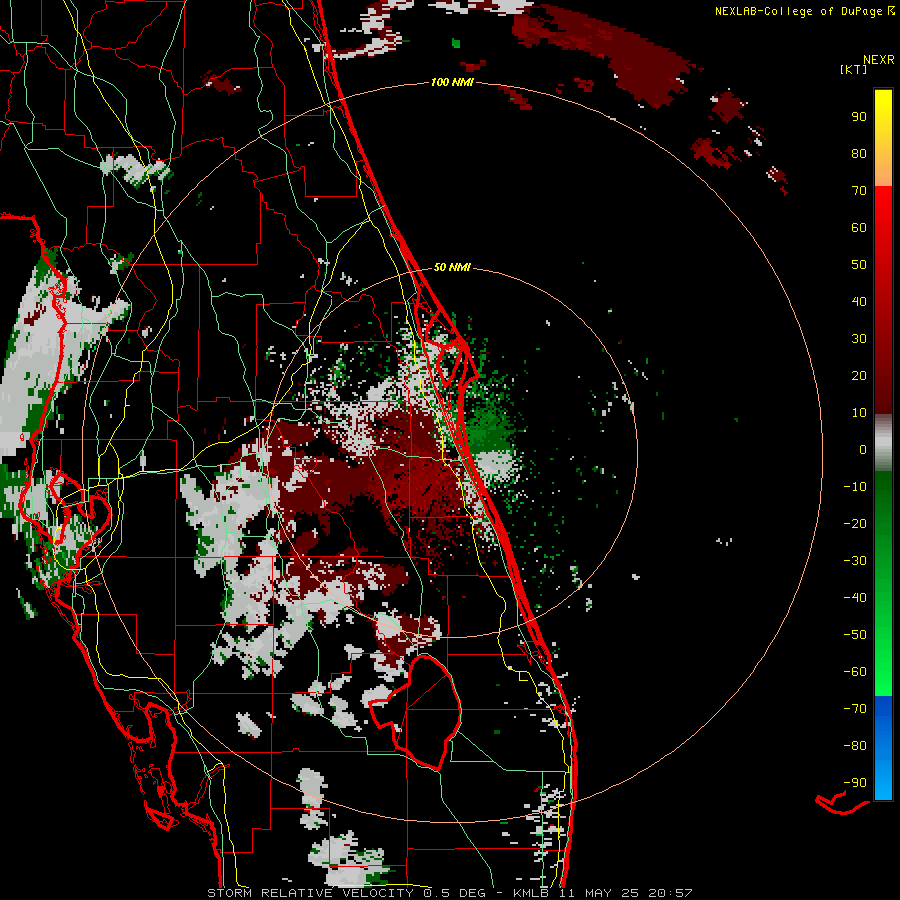This screenshot has height=900, width=900.
Task: Click the 70 value on velocity legend
Action: point(859,191)
